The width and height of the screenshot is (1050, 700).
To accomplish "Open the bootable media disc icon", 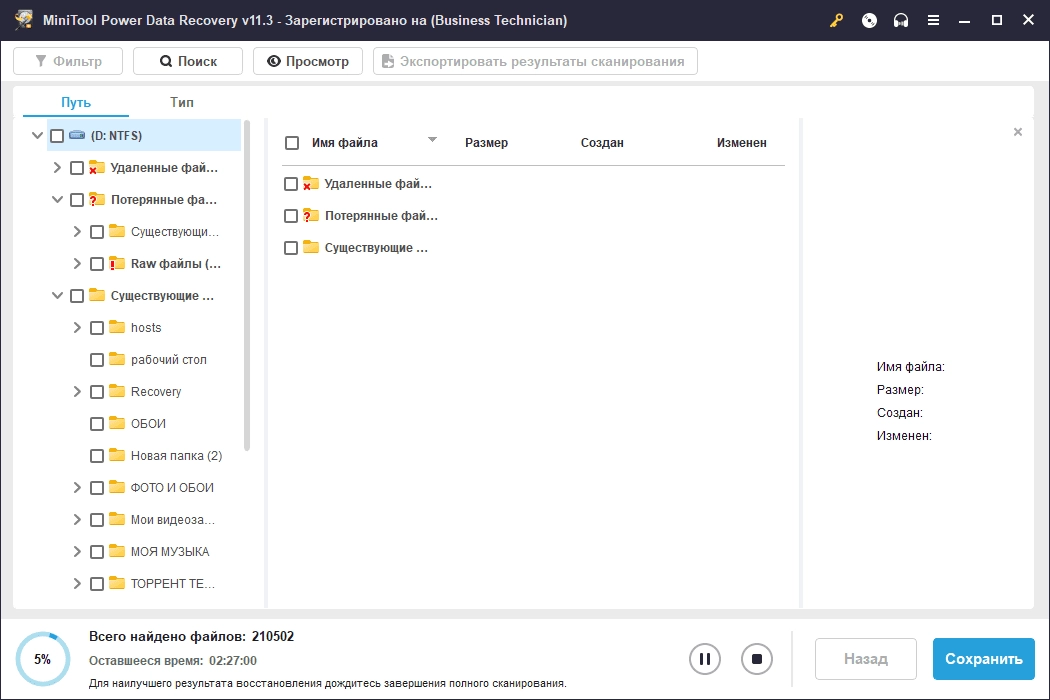I will click(x=869, y=21).
